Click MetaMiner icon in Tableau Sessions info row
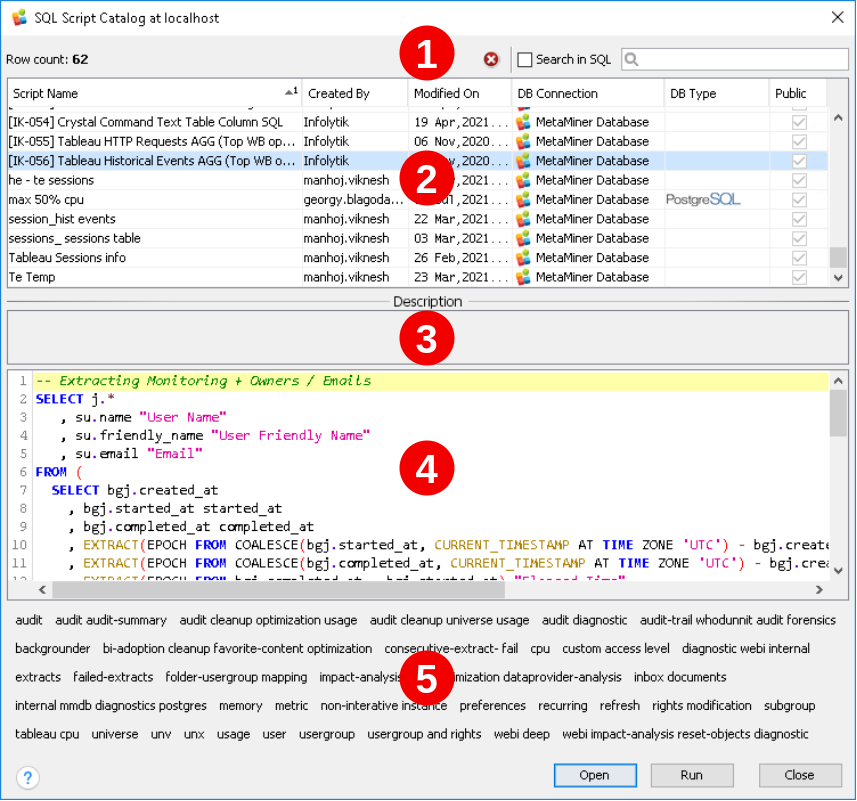 [523, 258]
